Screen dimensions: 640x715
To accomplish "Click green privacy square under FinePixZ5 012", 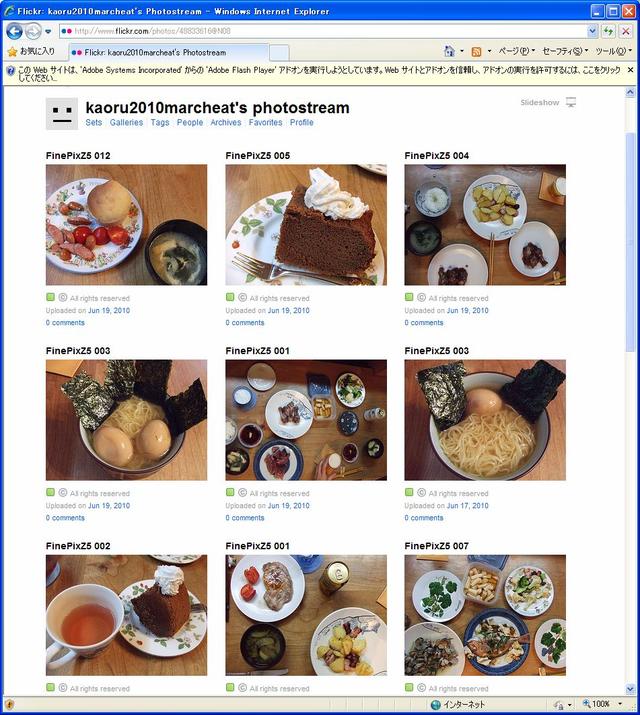I will coord(50,297).
